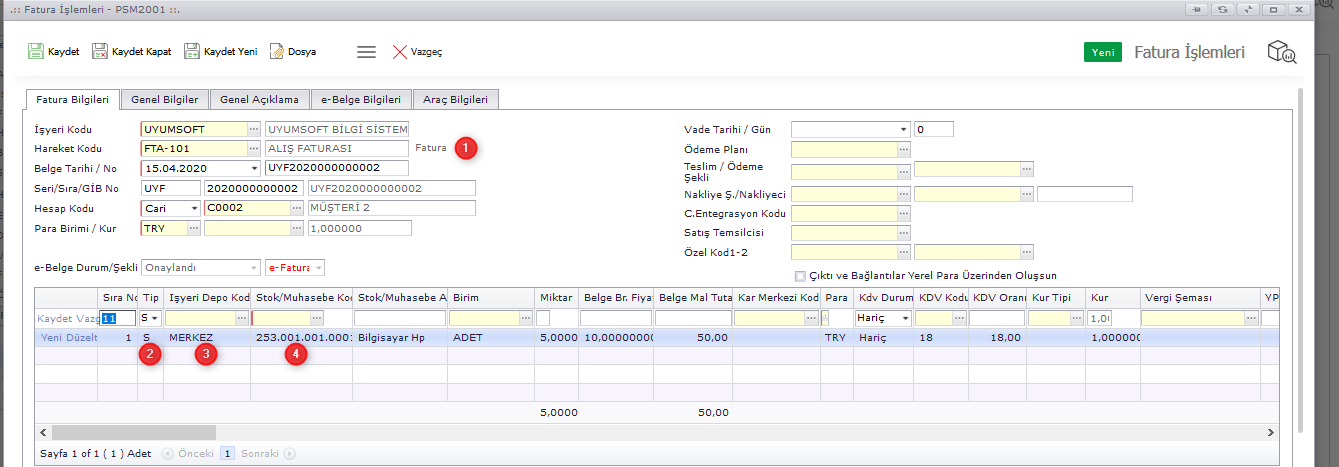Toggle Çıktı ve Bağlantılar Yerel Para checkbox
The width and height of the screenshot is (1339, 467).
click(799, 276)
